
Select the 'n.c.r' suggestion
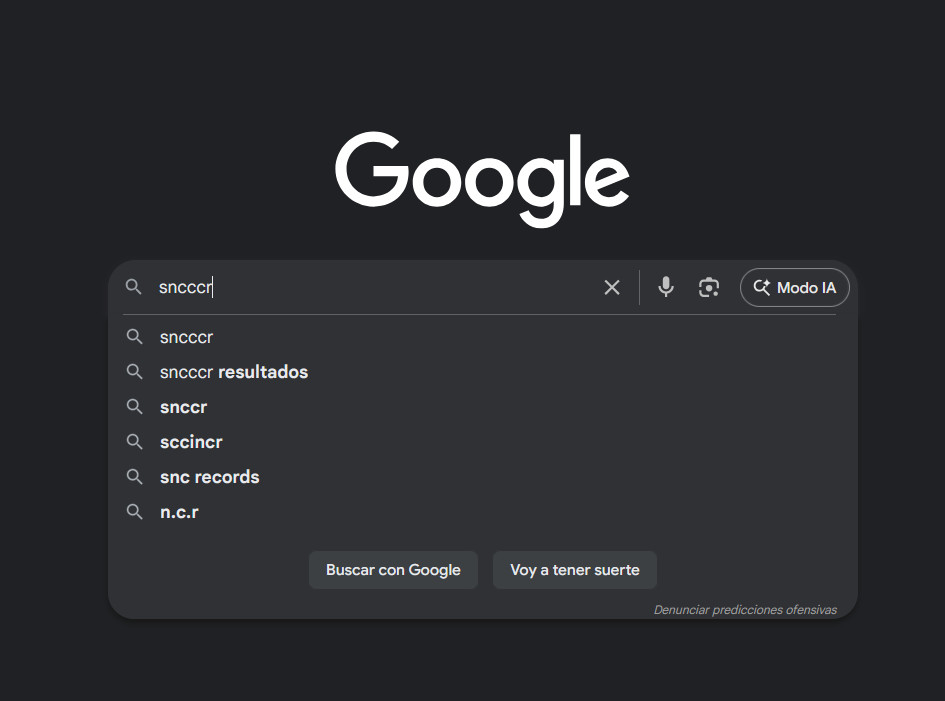click(180, 512)
